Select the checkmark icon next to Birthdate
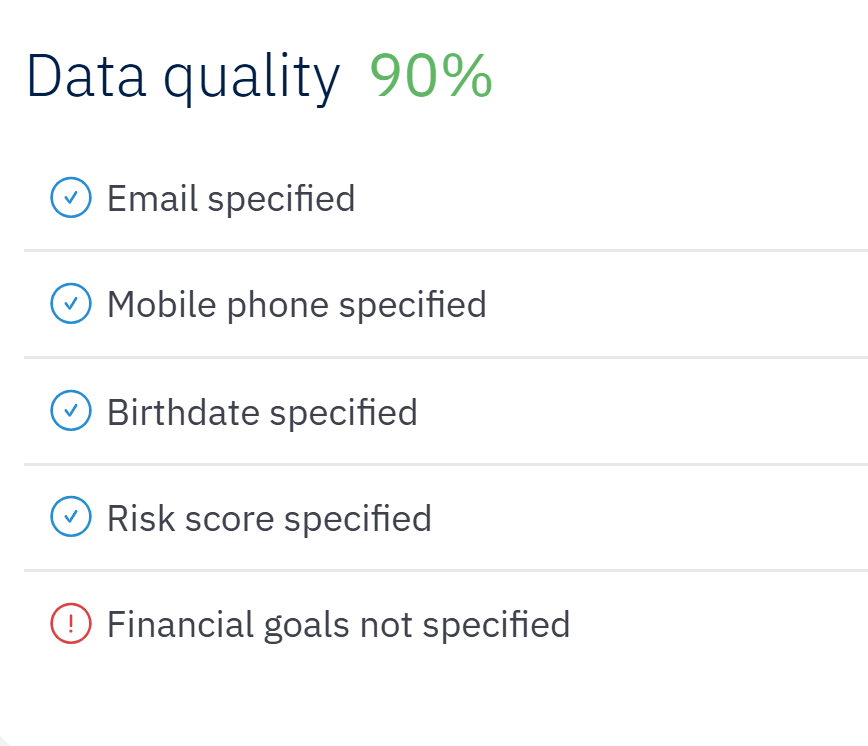 point(70,411)
